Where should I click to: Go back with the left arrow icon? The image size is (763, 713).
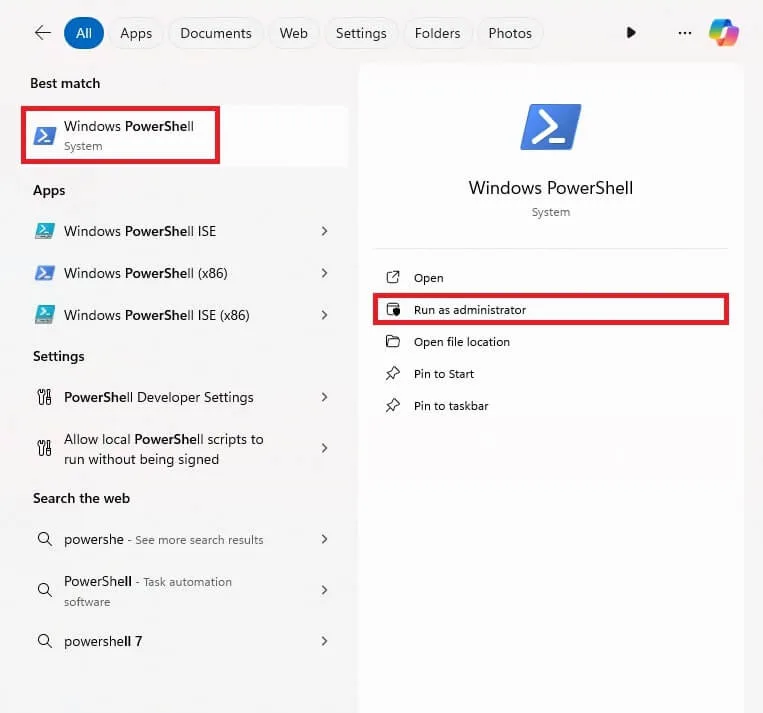(43, 33)
